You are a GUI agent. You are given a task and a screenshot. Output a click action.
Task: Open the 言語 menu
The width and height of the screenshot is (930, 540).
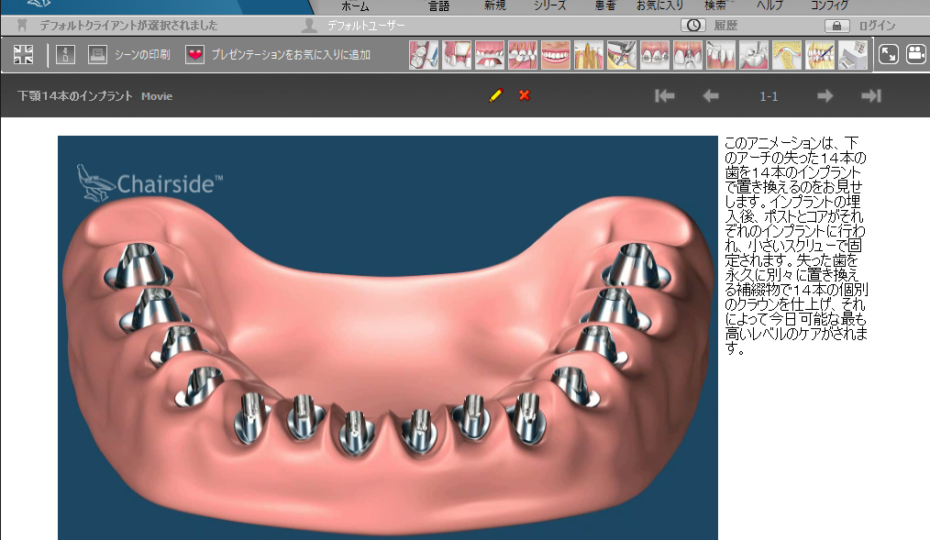[x=439, y=6]
